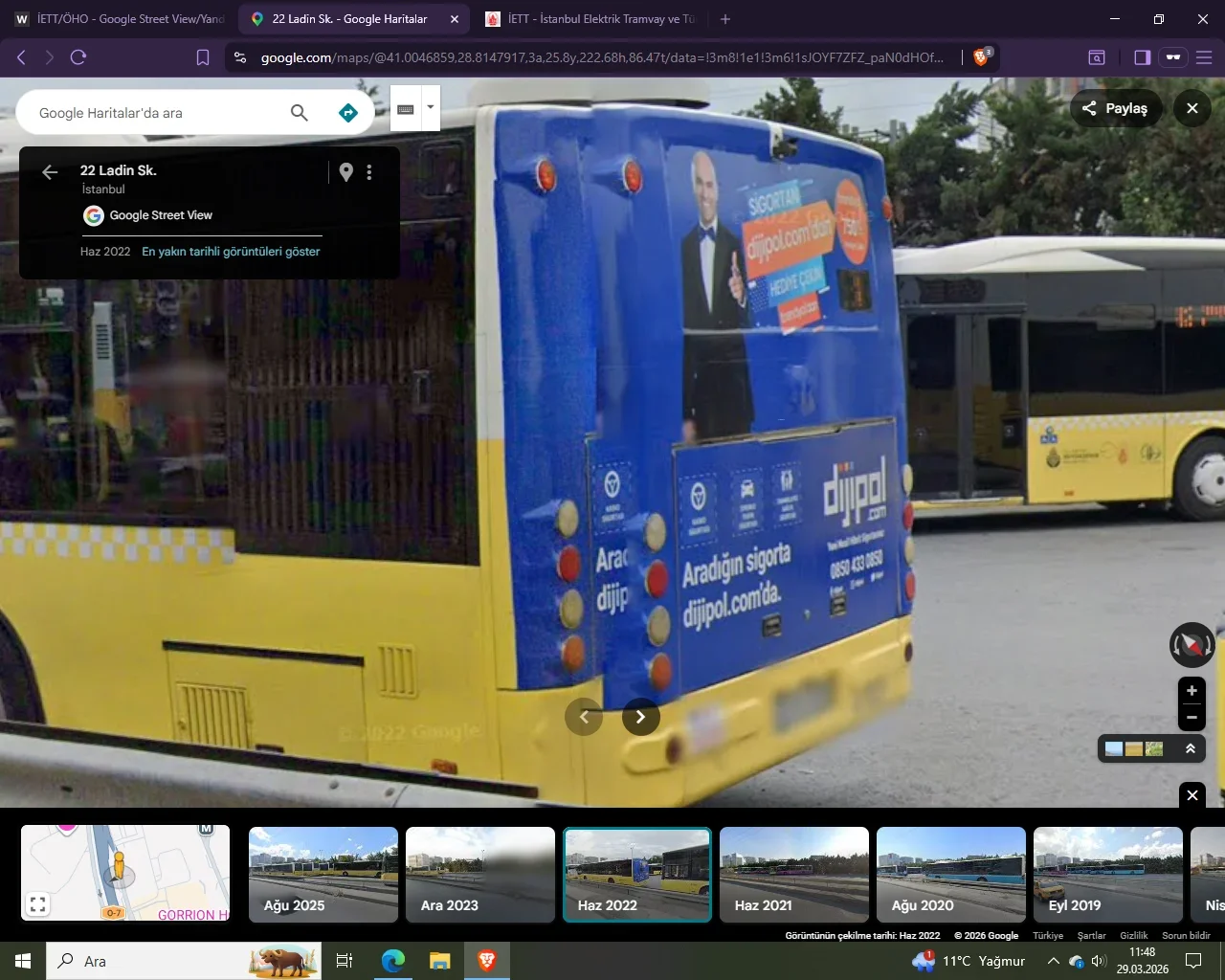Expand the minimap to fullscreen
1225x980 pixels.
[38, 903]
